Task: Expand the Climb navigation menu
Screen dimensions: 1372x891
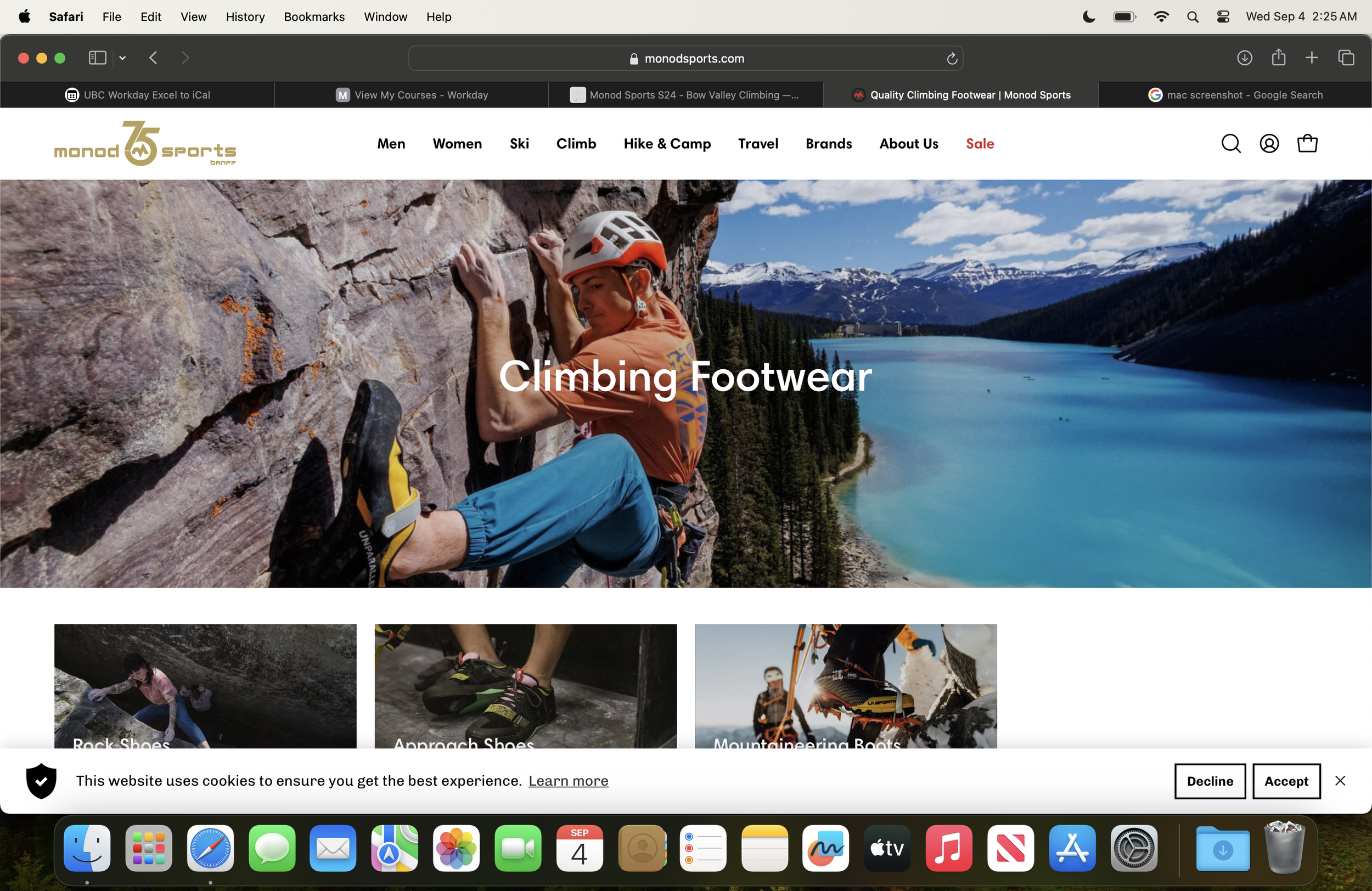Action: (x=576, y=144)
